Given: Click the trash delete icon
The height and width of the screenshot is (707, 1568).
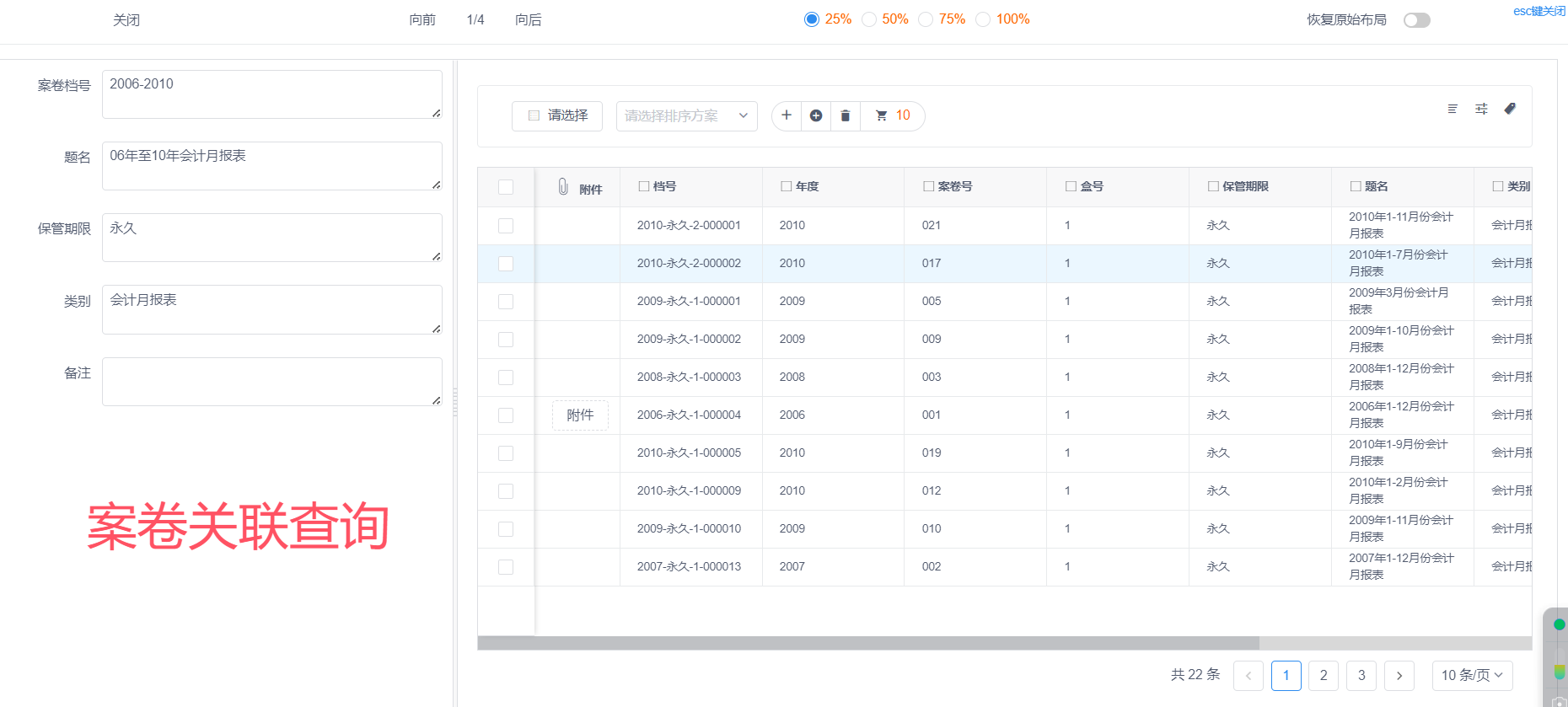Looking at the screenshot, I should [845, 115].
